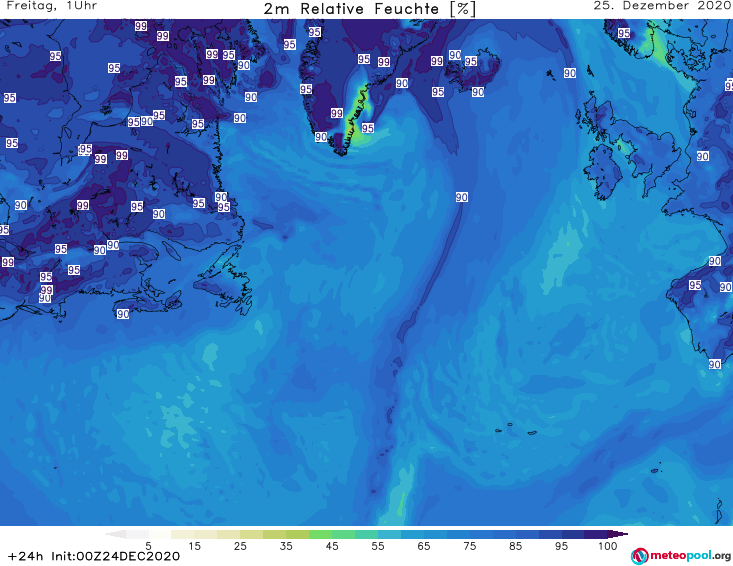Click the 90 label south of Nova Scotia
733x566 pixels.
coord(123,314)
